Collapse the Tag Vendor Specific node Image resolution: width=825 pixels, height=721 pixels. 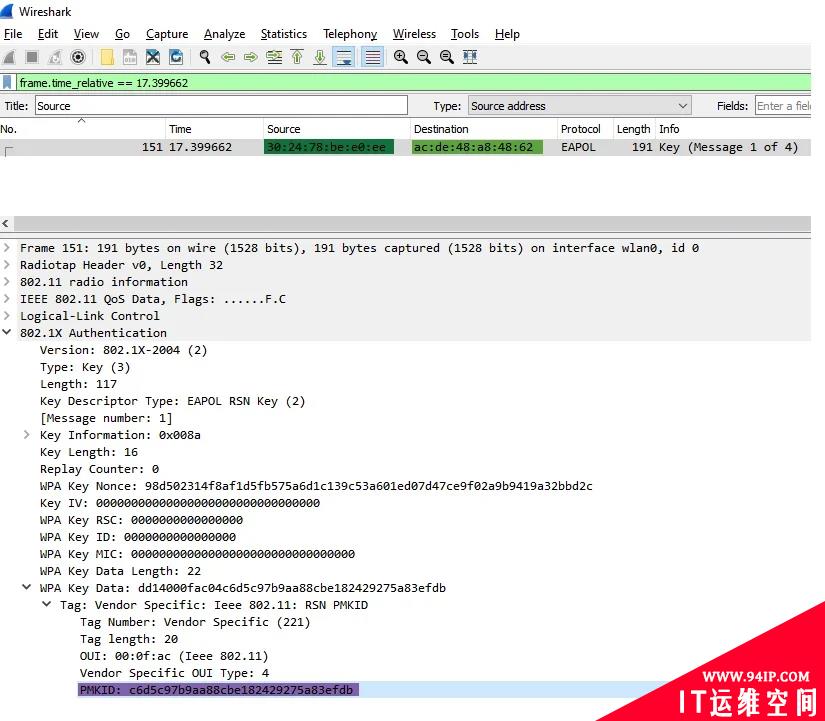point(47,604)
